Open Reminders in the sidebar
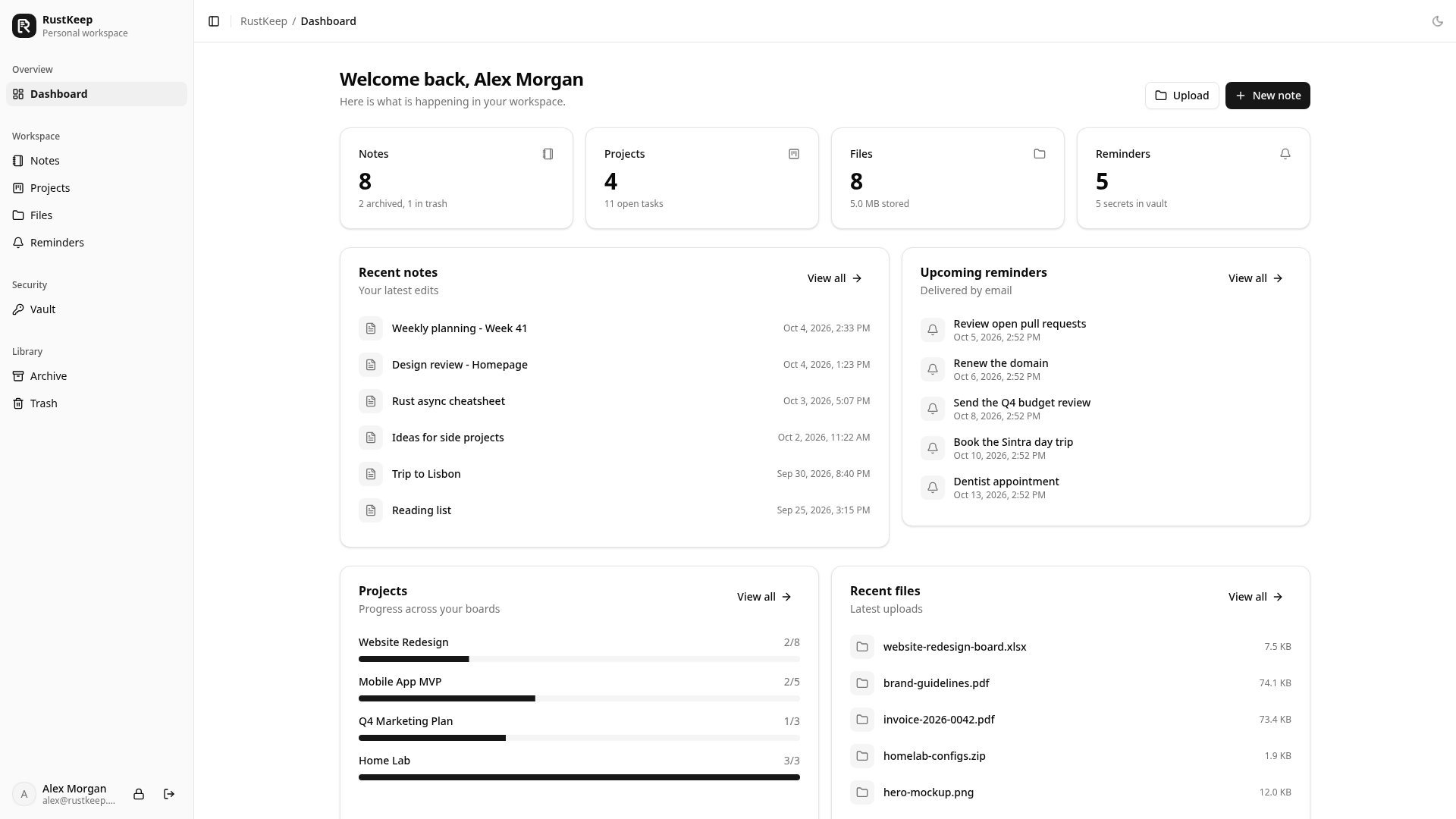Viewport: 1456px width, 819px height. click(x=96, y=243)
